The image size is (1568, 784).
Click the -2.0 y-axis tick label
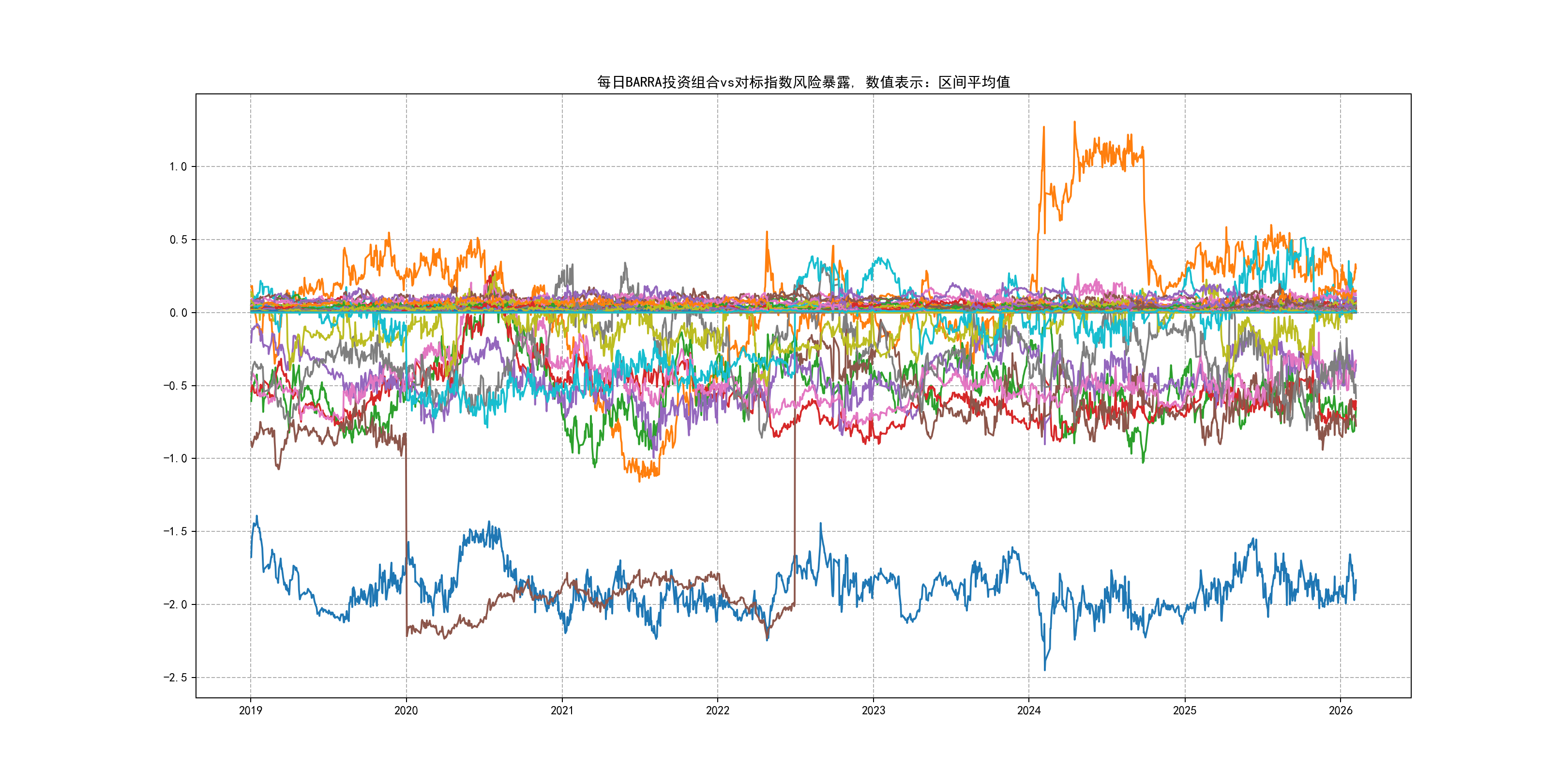pyautogui.click(x=175, y=604)
